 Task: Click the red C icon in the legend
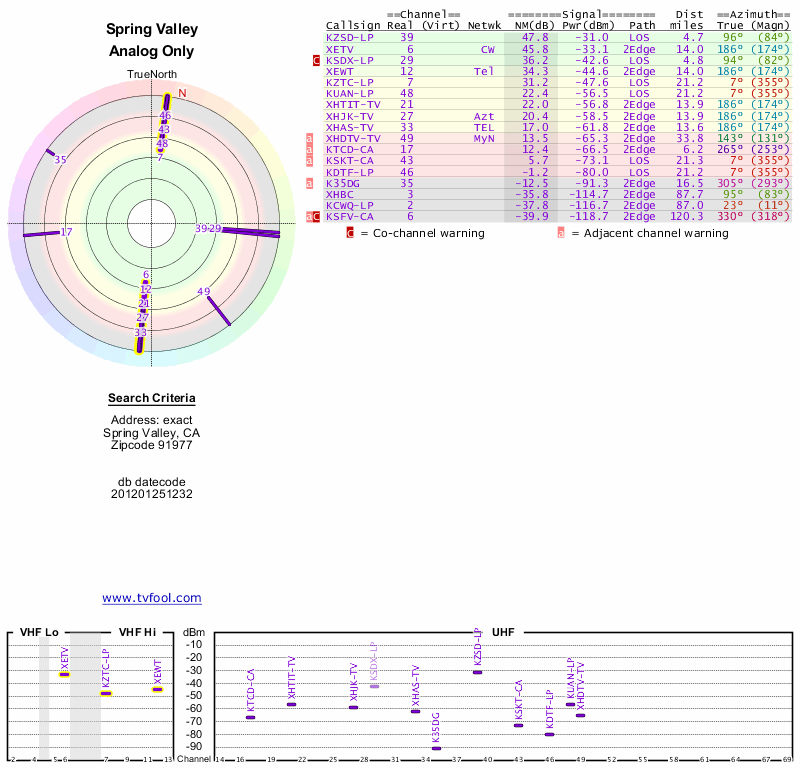[x=350, y=233]
